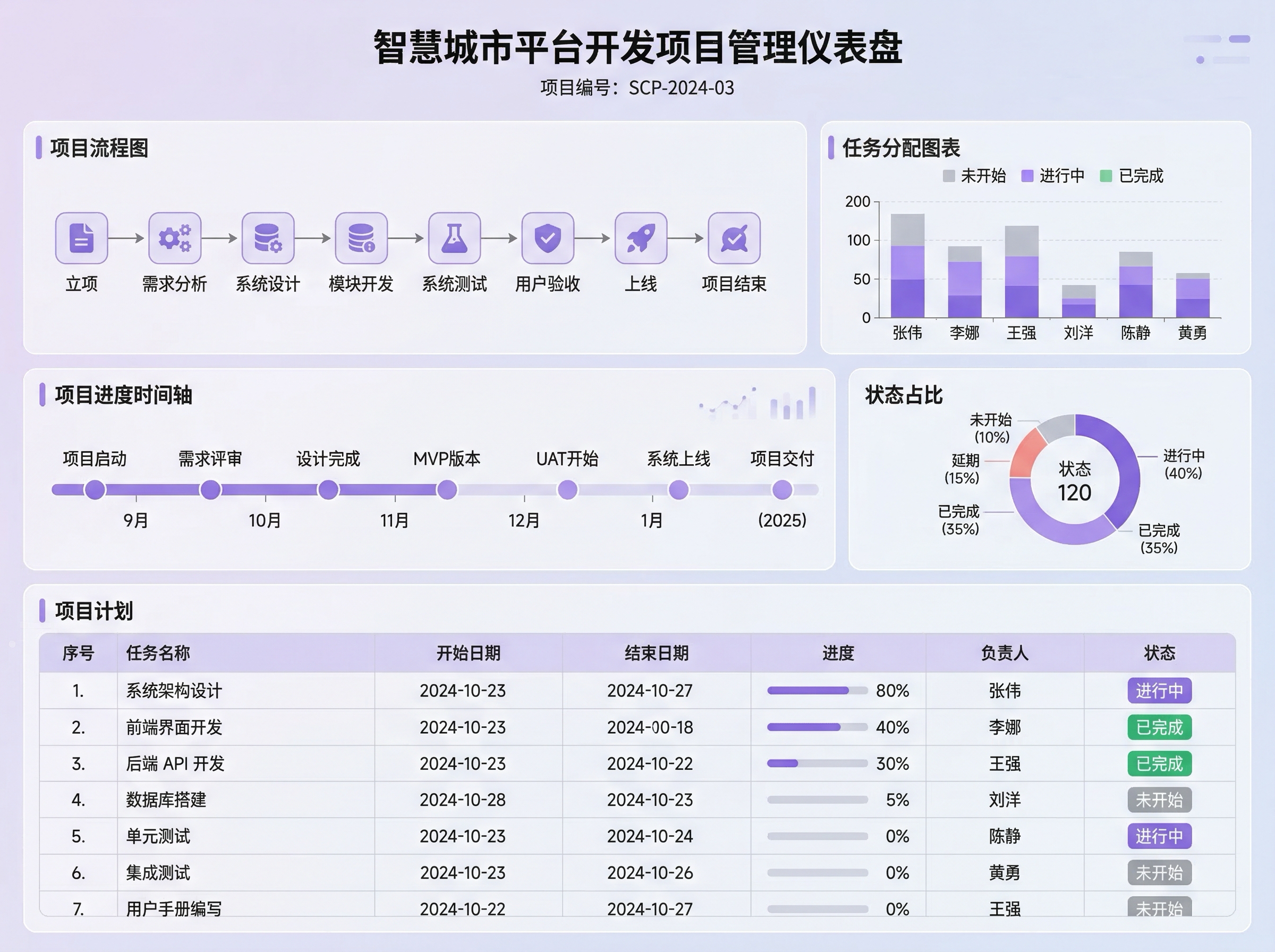Screen dimensions: 1275x952
Task: Click the 已完成 badge for 前端界面开发
Action: [x=1160, y=728]
